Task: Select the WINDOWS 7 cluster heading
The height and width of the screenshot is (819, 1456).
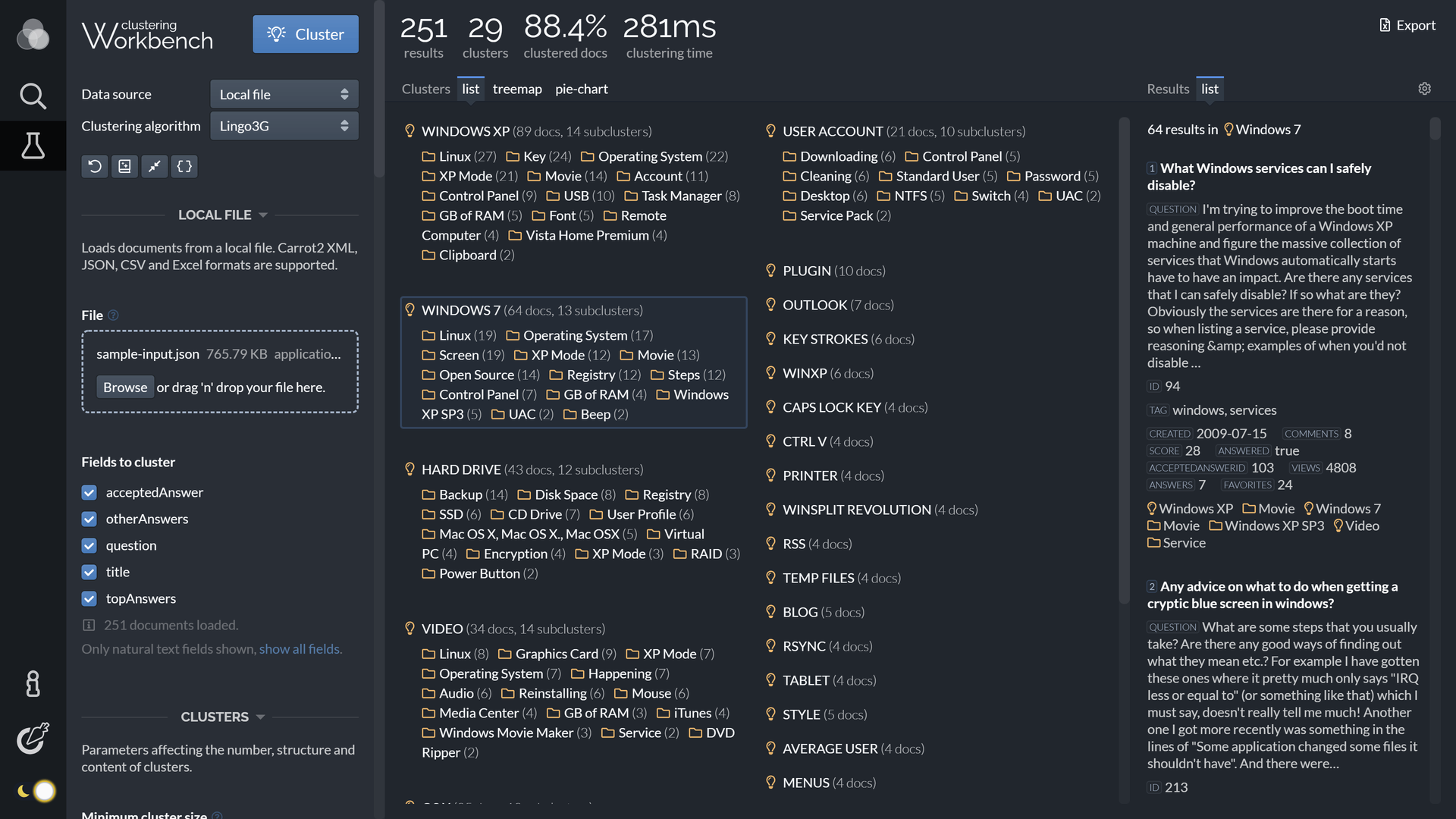Action: [x=461, y=310]
